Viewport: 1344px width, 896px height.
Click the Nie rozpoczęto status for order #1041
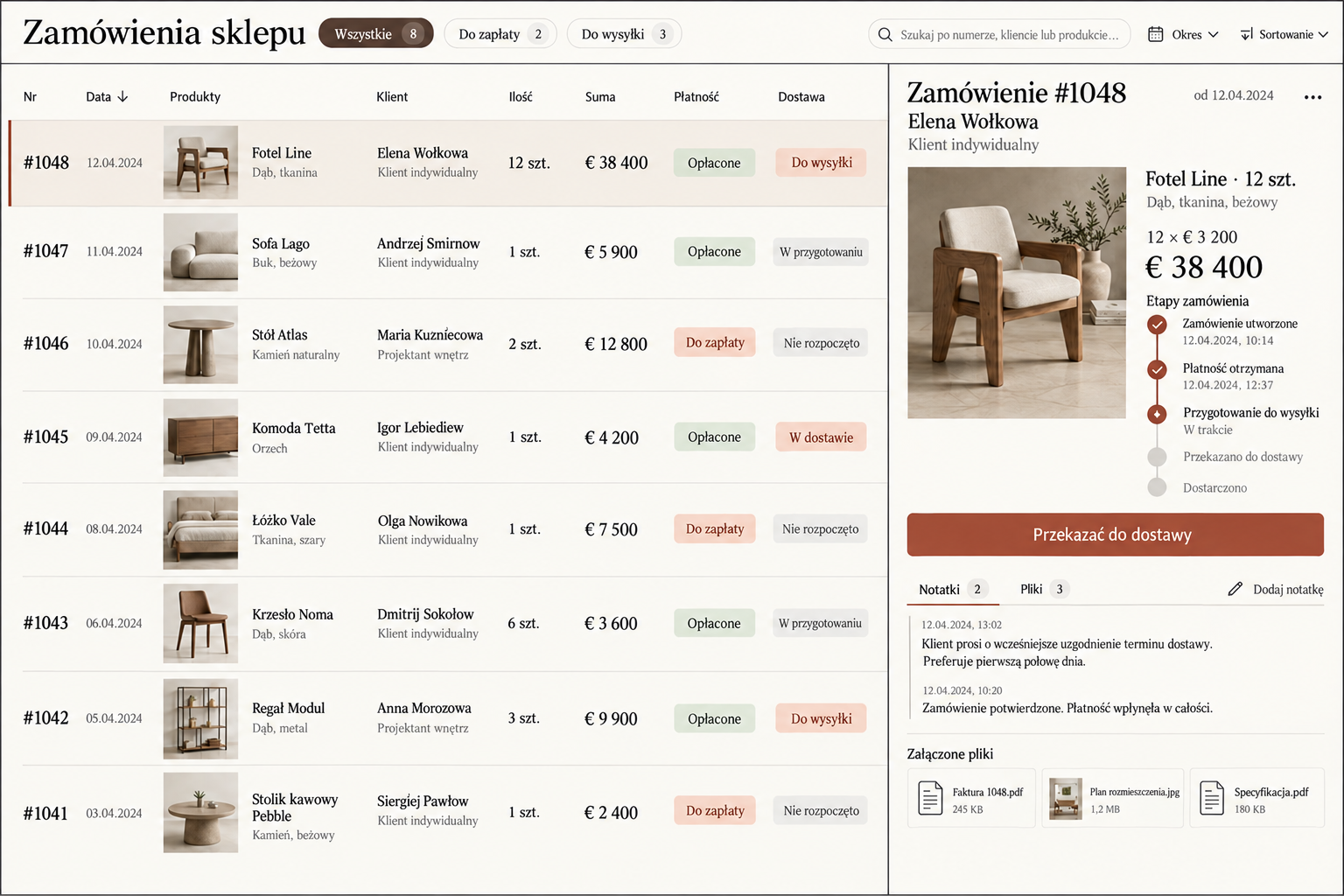[x=821, y=810]
